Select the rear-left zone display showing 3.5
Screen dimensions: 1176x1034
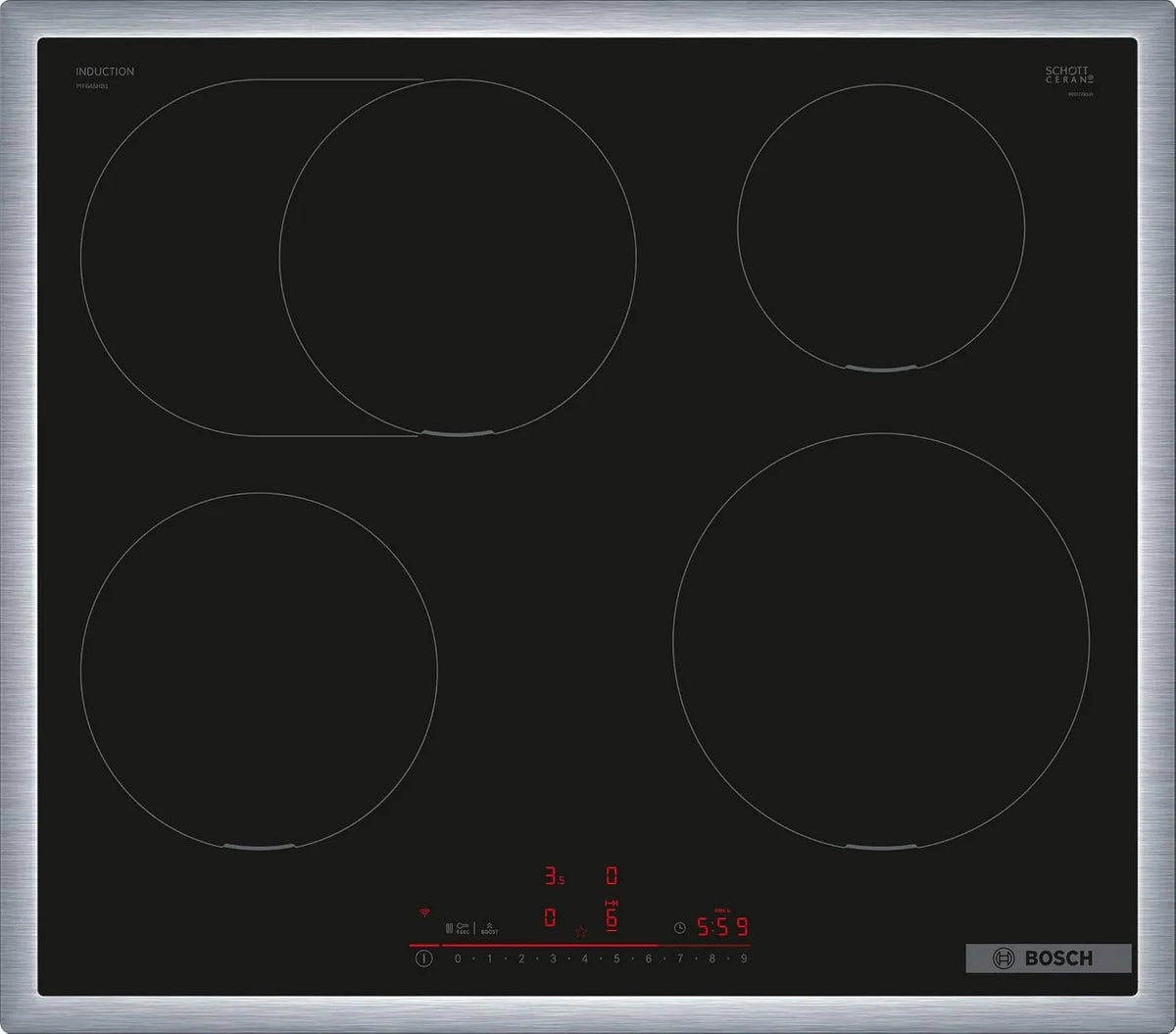[555, 875]
